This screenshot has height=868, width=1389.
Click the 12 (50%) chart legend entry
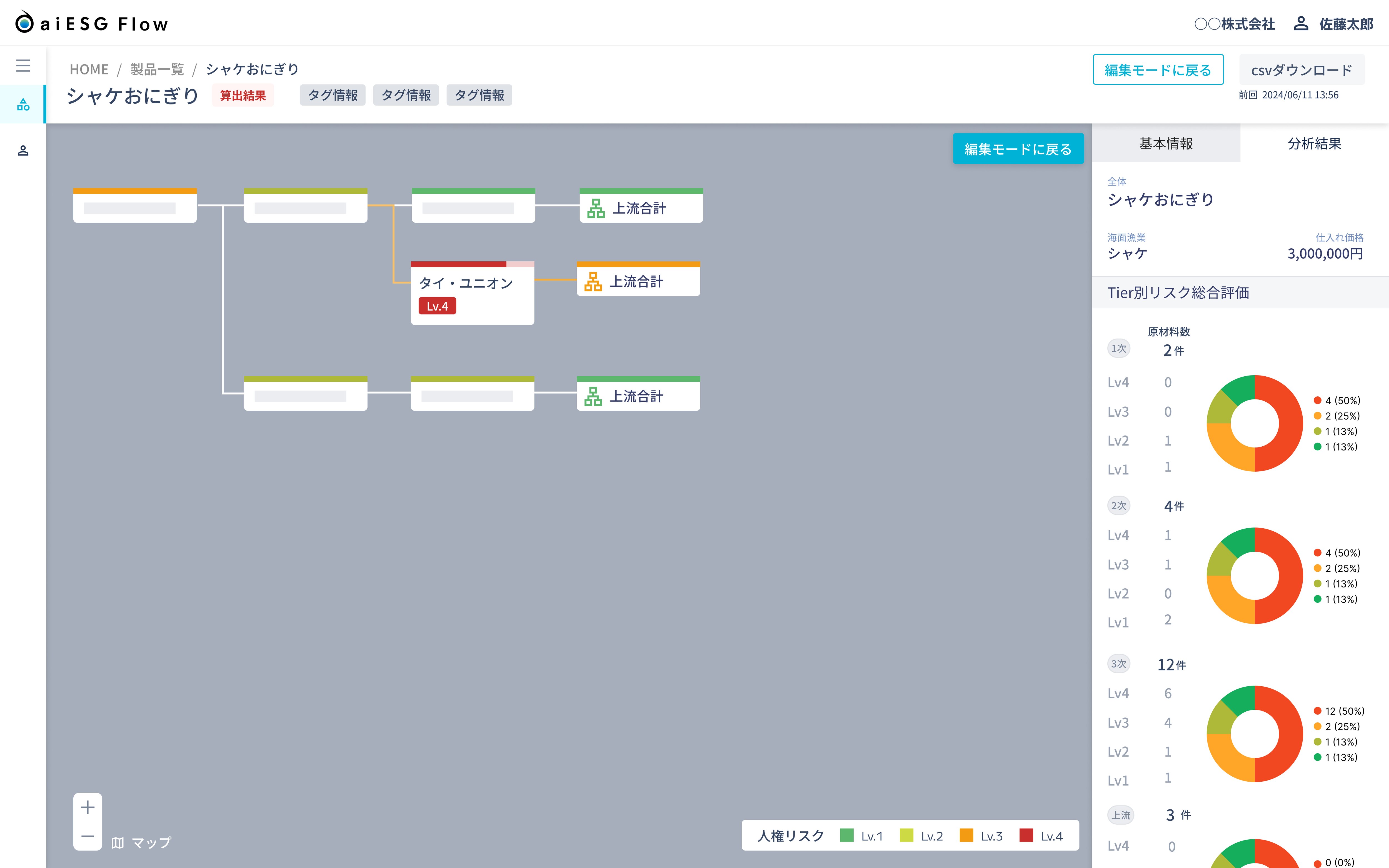point(1339,711)
